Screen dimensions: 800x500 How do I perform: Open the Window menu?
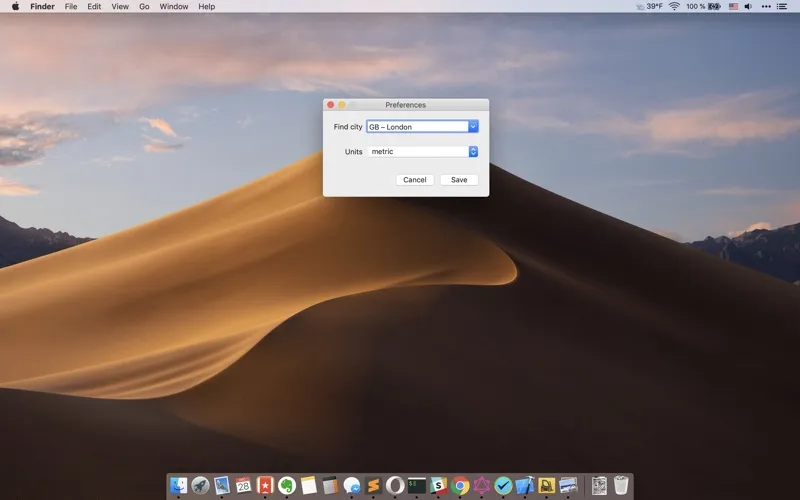tap(173, 6)
